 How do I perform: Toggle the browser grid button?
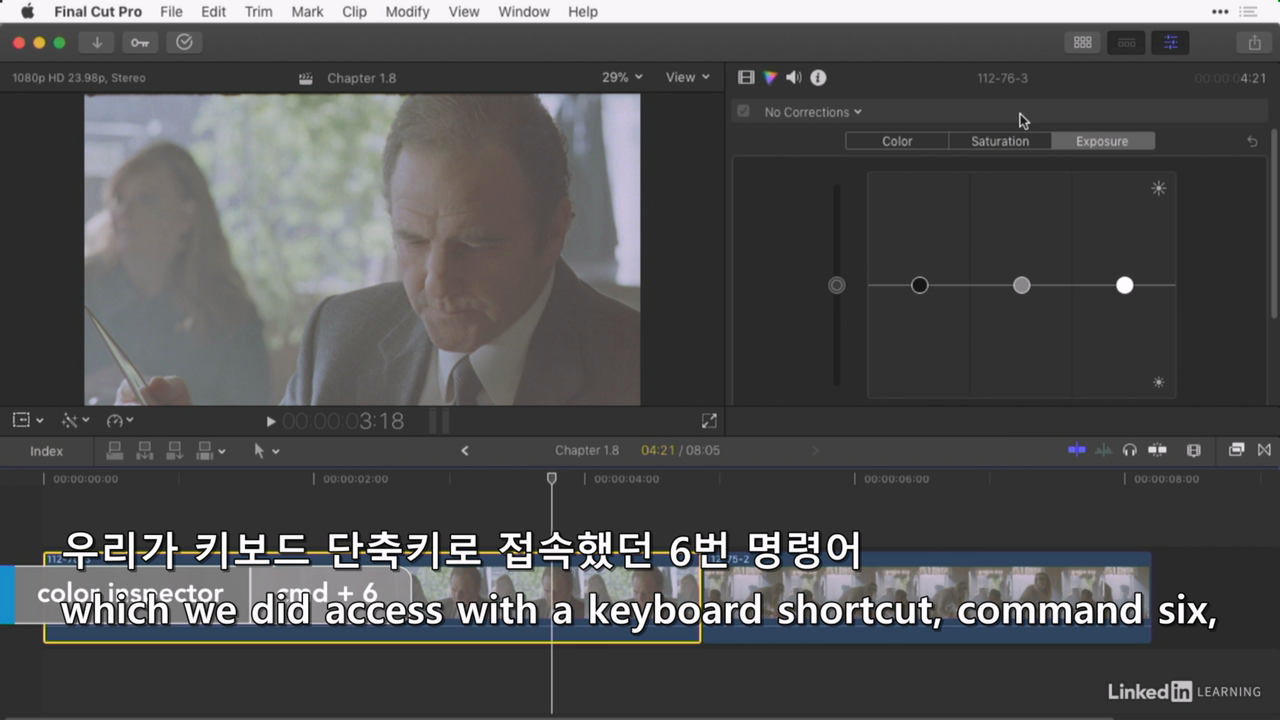(x=1082, y=42)
